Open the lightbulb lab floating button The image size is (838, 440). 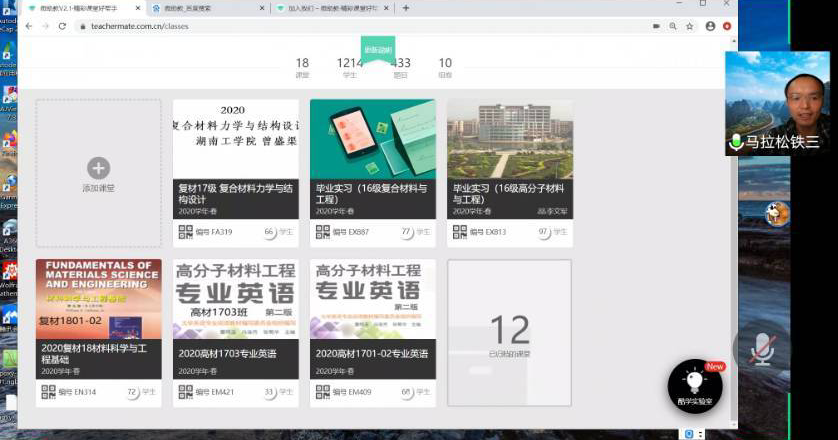pyautogui.click(x=694, y=386)
